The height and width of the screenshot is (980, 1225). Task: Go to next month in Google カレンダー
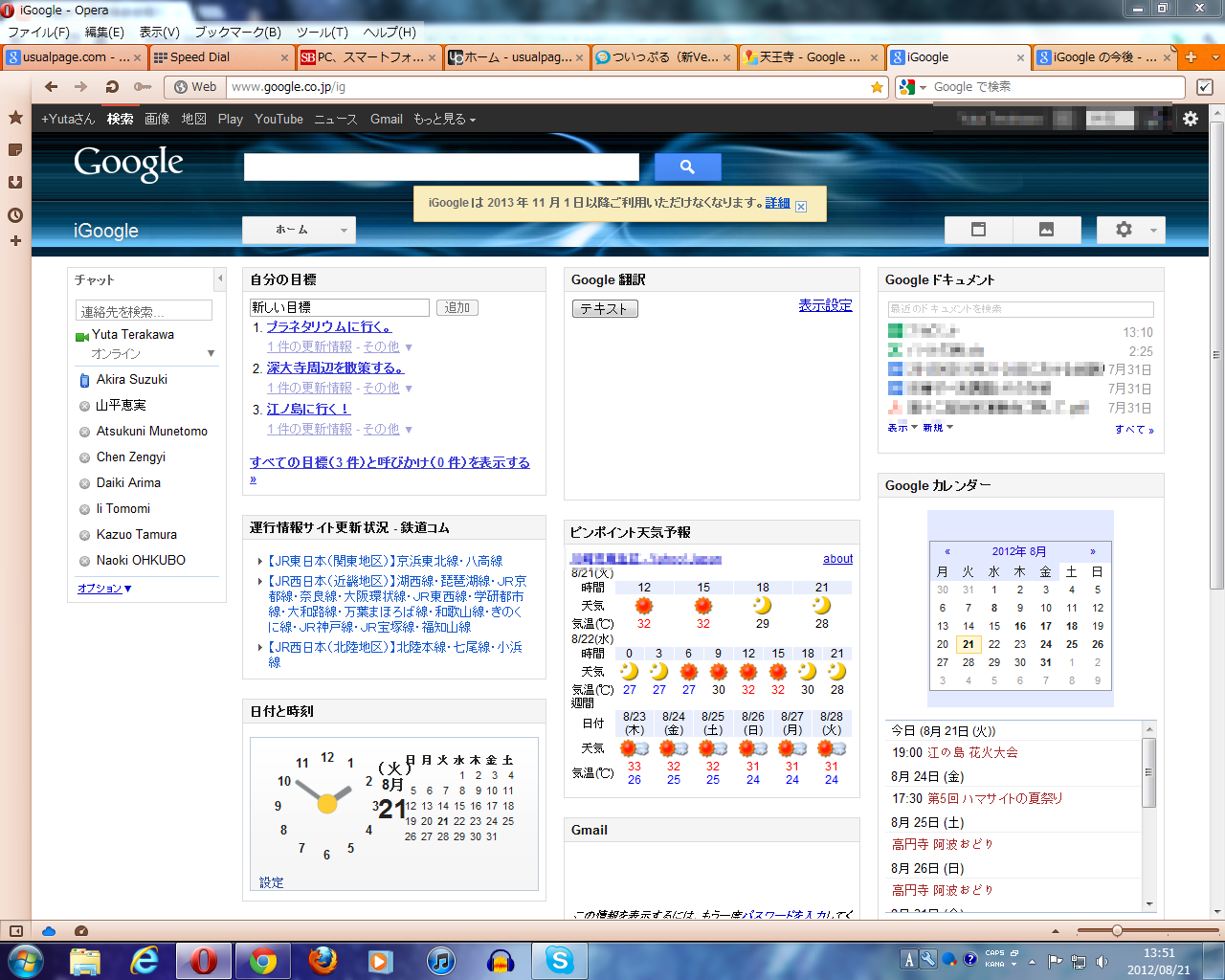click(x=1093, y=551)
